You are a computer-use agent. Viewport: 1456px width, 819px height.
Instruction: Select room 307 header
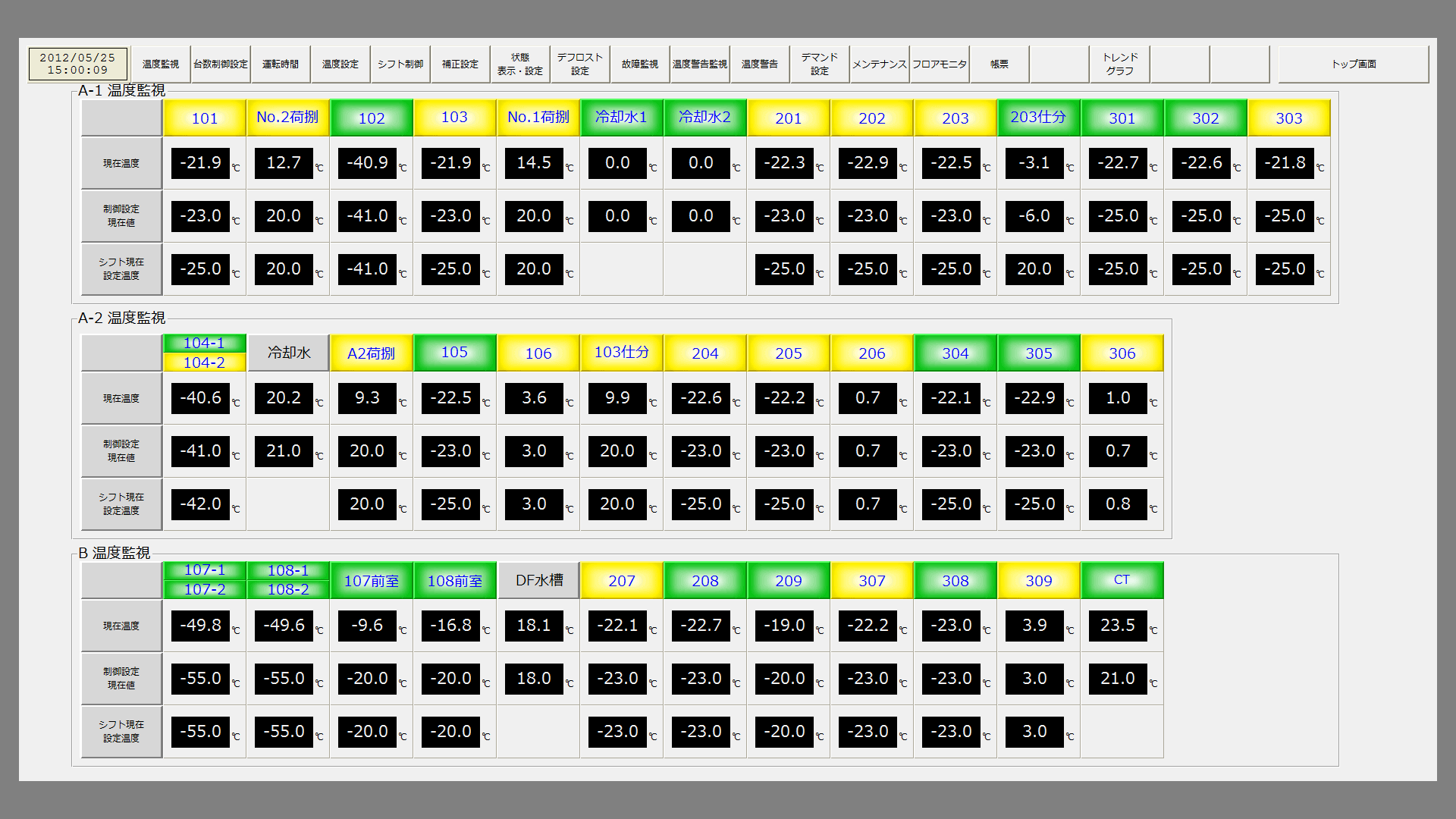(x=872, y=580)
